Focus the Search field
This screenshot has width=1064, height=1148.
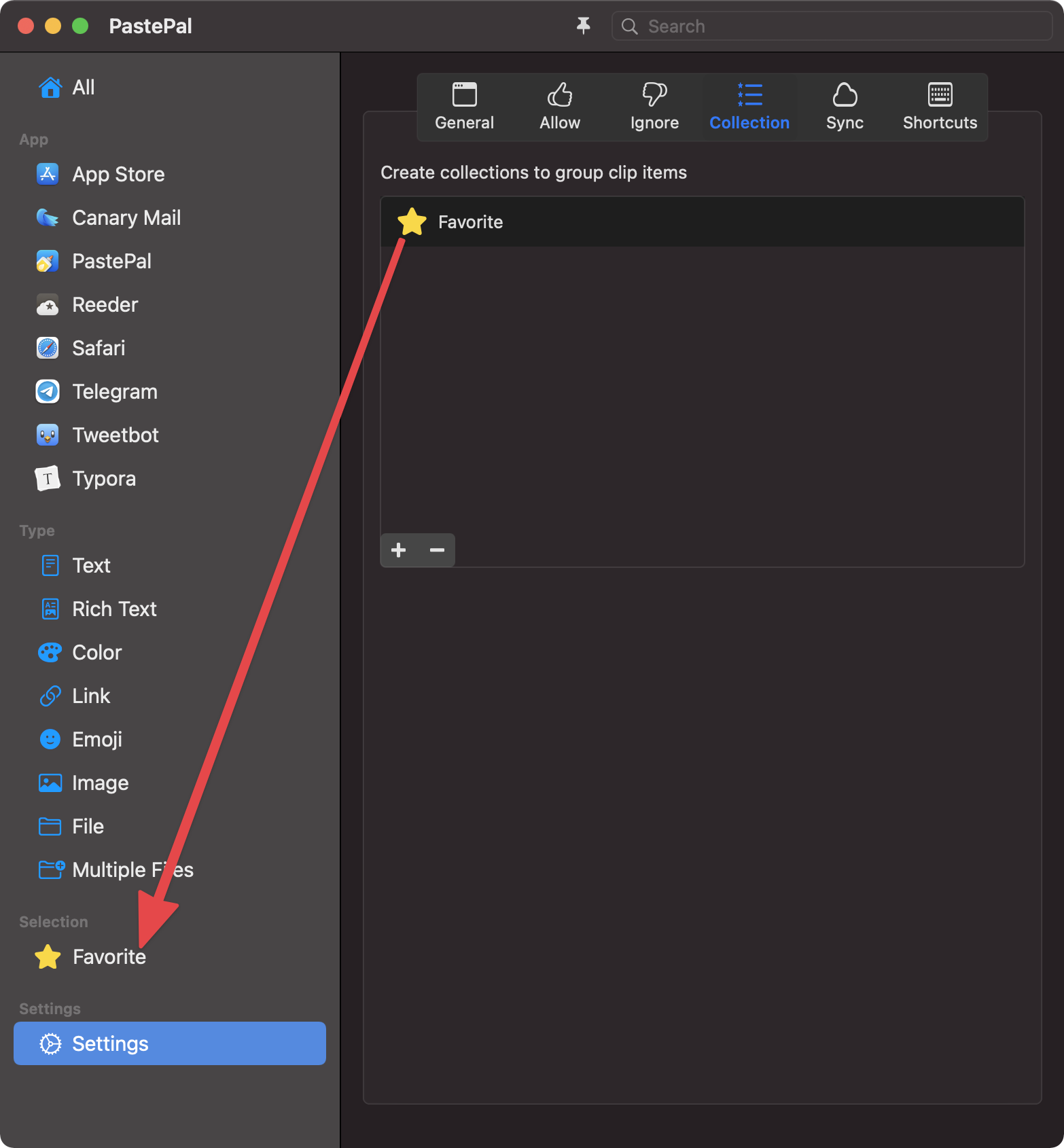click(x=832, y=26)
